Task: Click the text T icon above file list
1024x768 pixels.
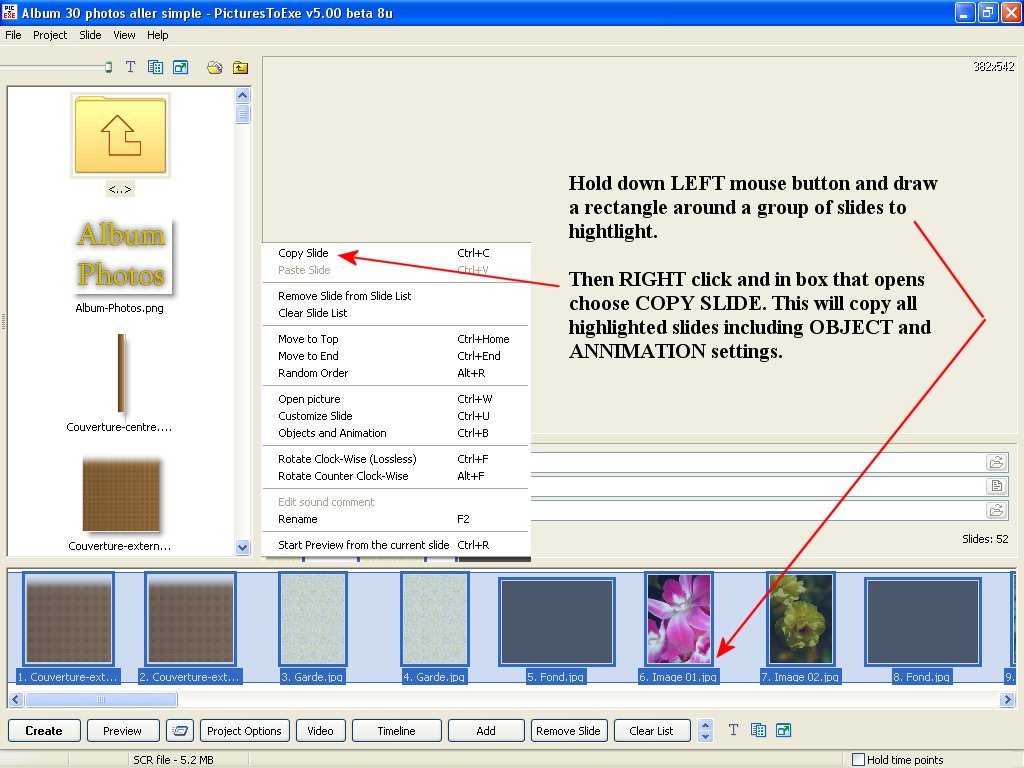Action: (x=130, y=67)
